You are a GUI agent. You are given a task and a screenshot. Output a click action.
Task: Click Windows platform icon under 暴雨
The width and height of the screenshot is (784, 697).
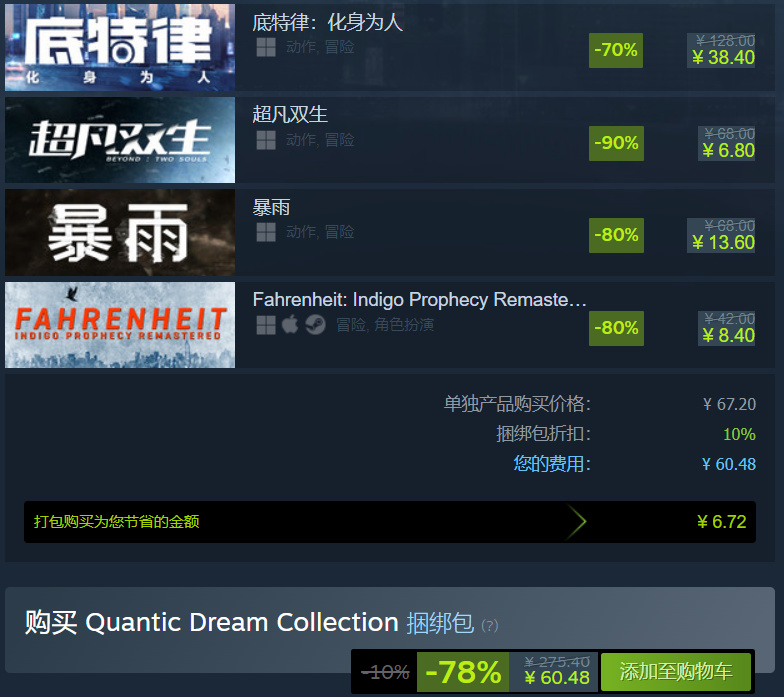pos(266,232)
